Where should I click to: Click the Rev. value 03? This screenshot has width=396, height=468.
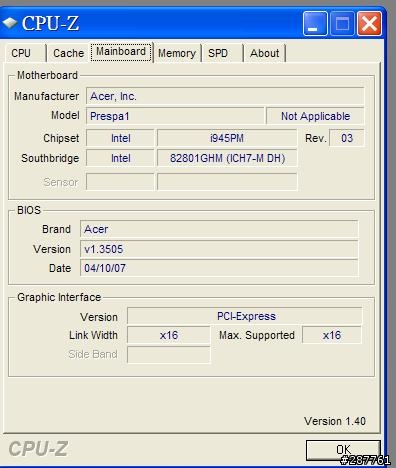coord(347,138)
